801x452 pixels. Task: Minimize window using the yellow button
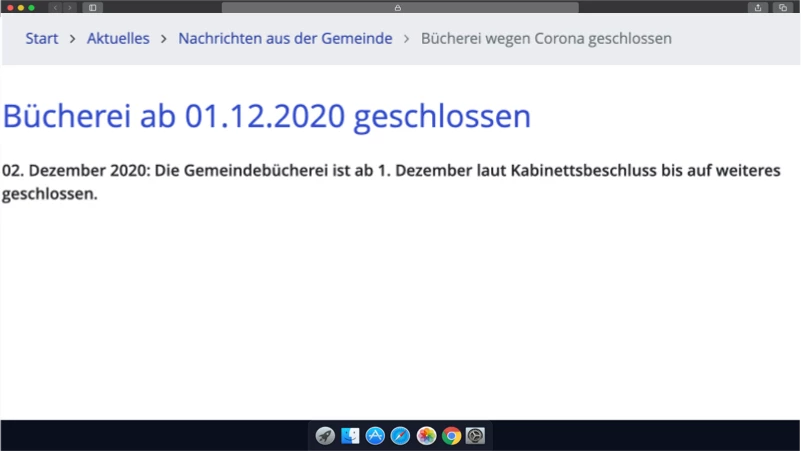21,8
